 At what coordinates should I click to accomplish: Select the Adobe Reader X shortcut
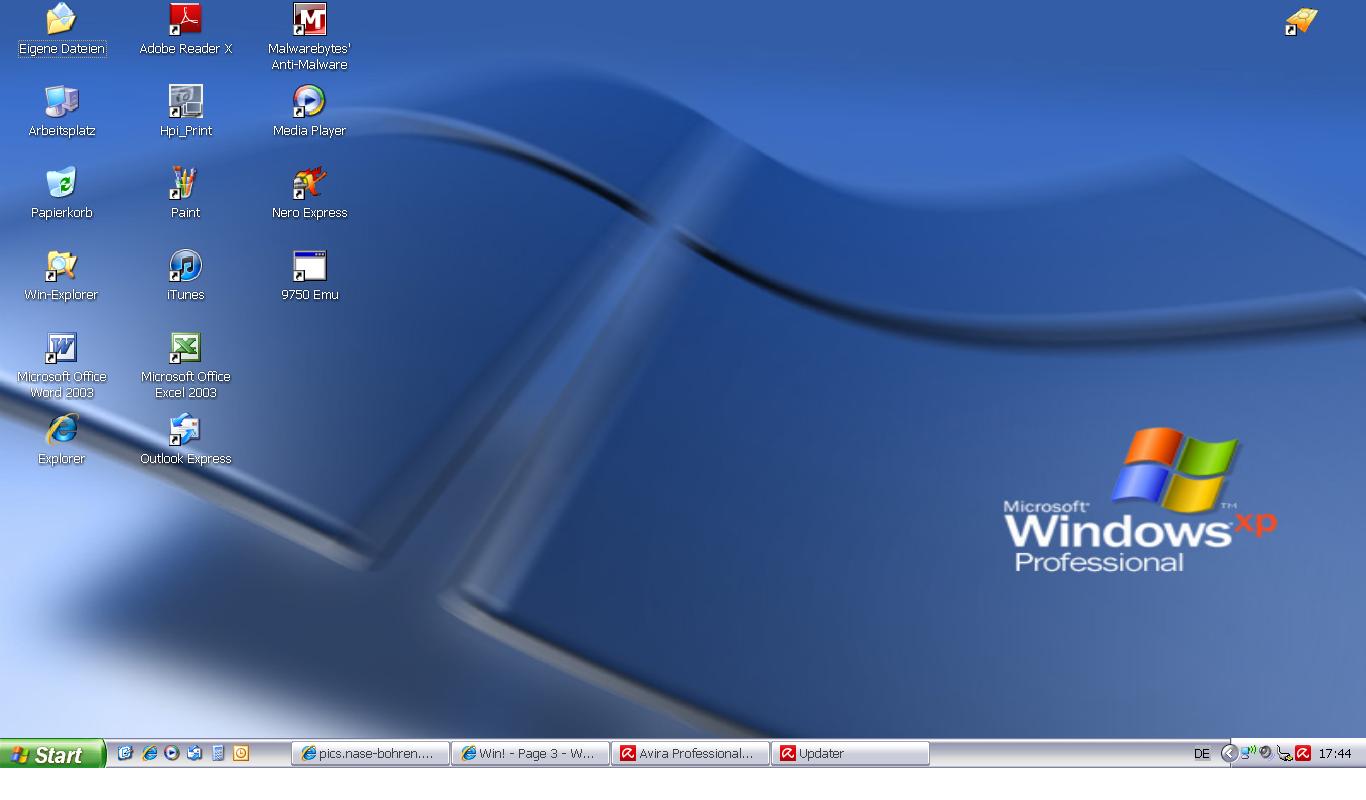pyautogui.click(x=185, y=29)
